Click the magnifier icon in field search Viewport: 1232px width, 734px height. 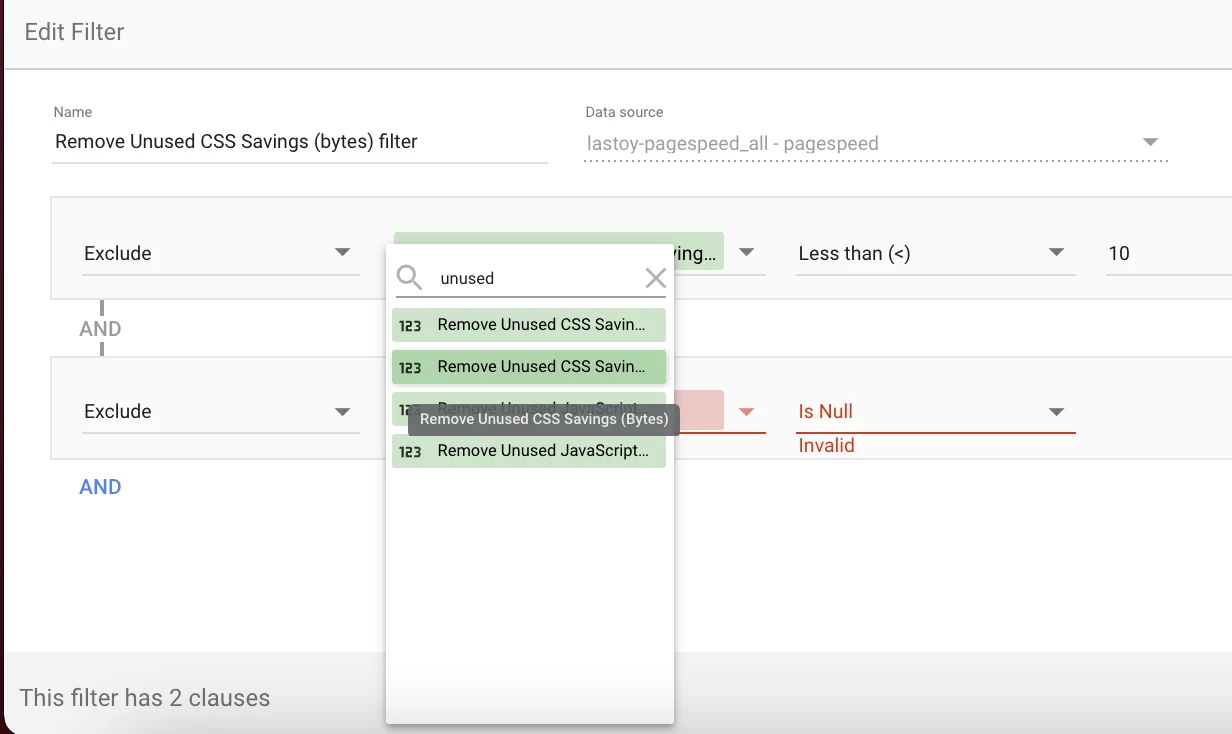click(x=409, y=278)
